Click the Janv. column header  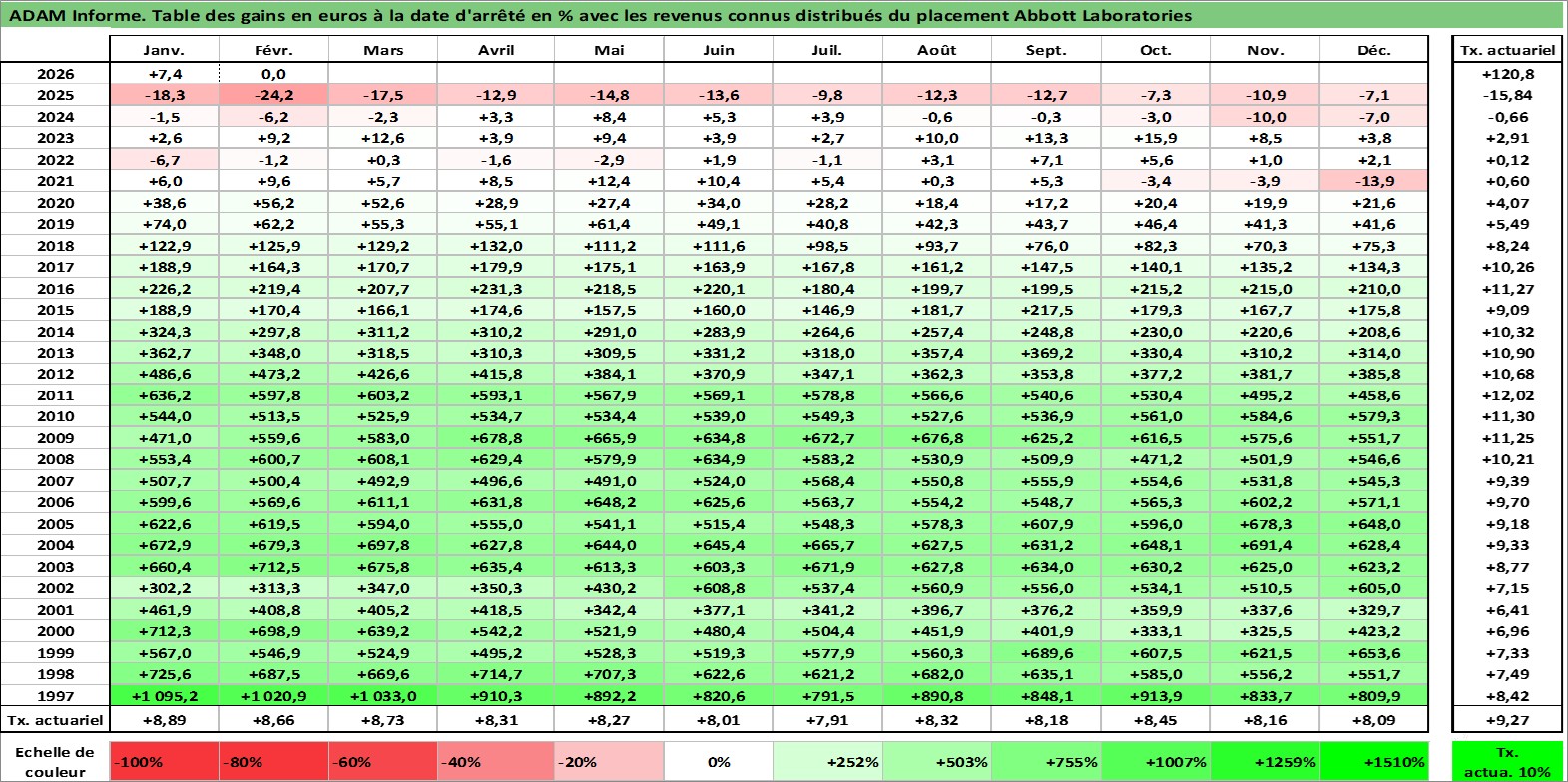pyautogui.click(x=164, y=50)
